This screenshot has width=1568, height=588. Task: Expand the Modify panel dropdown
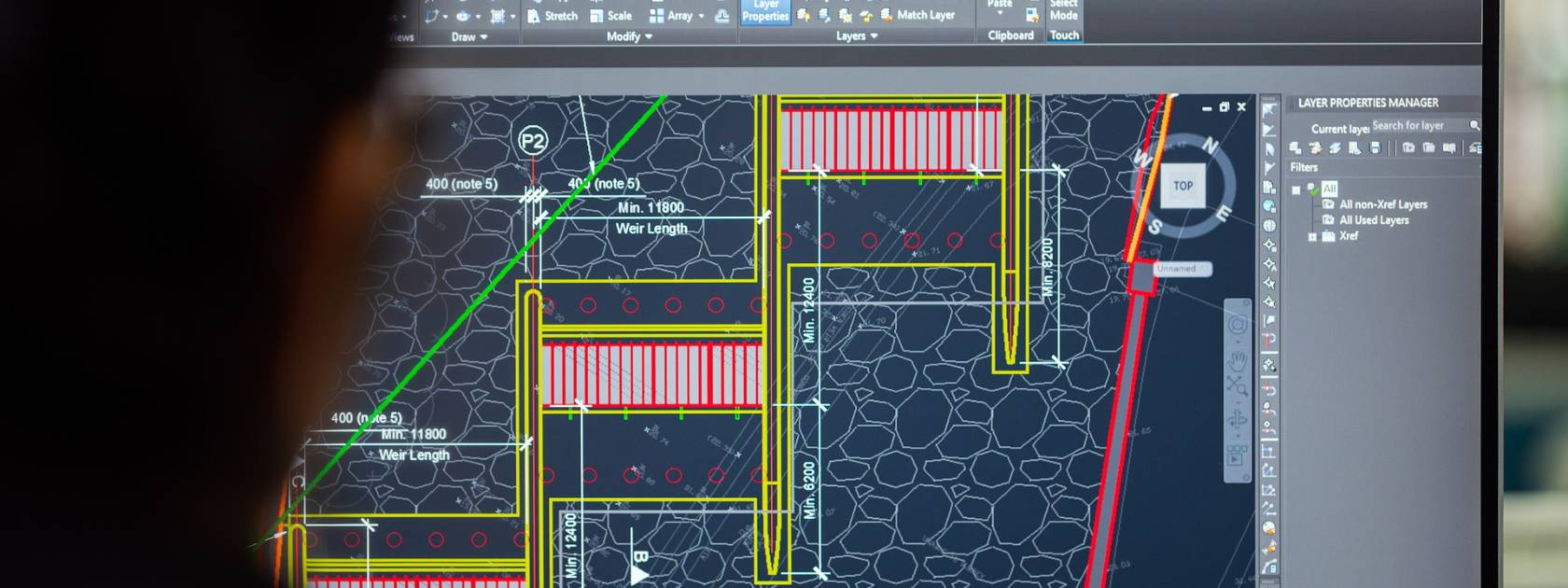(630, 36)
